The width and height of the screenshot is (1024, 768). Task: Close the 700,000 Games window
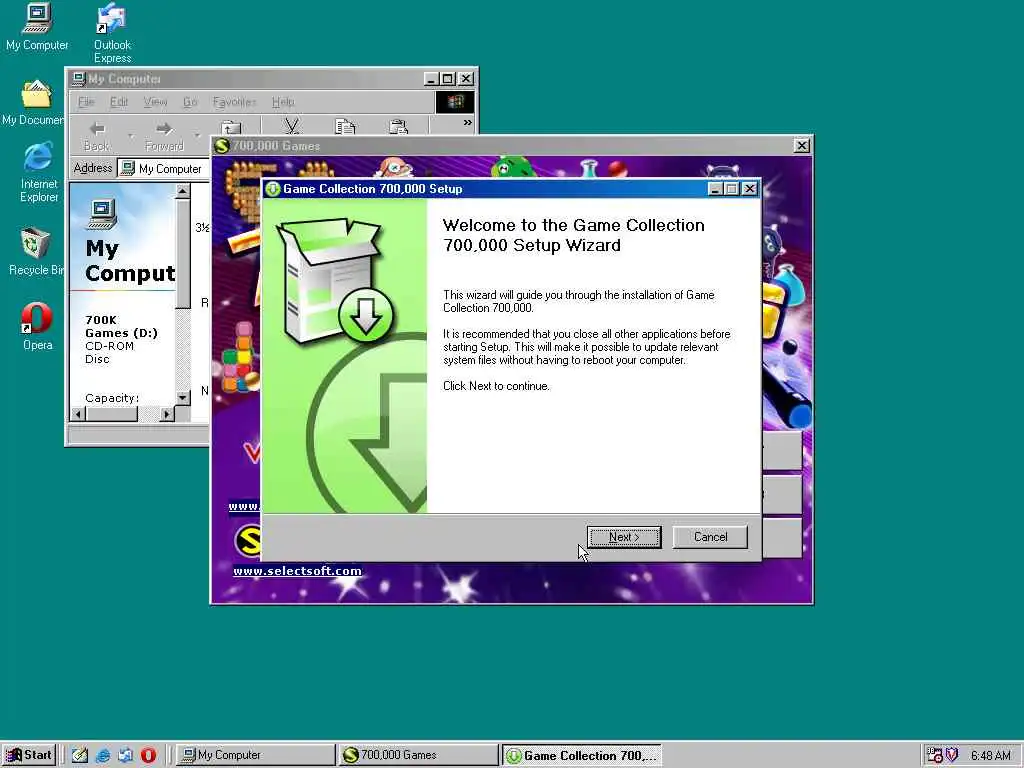(x=801, y=146)
